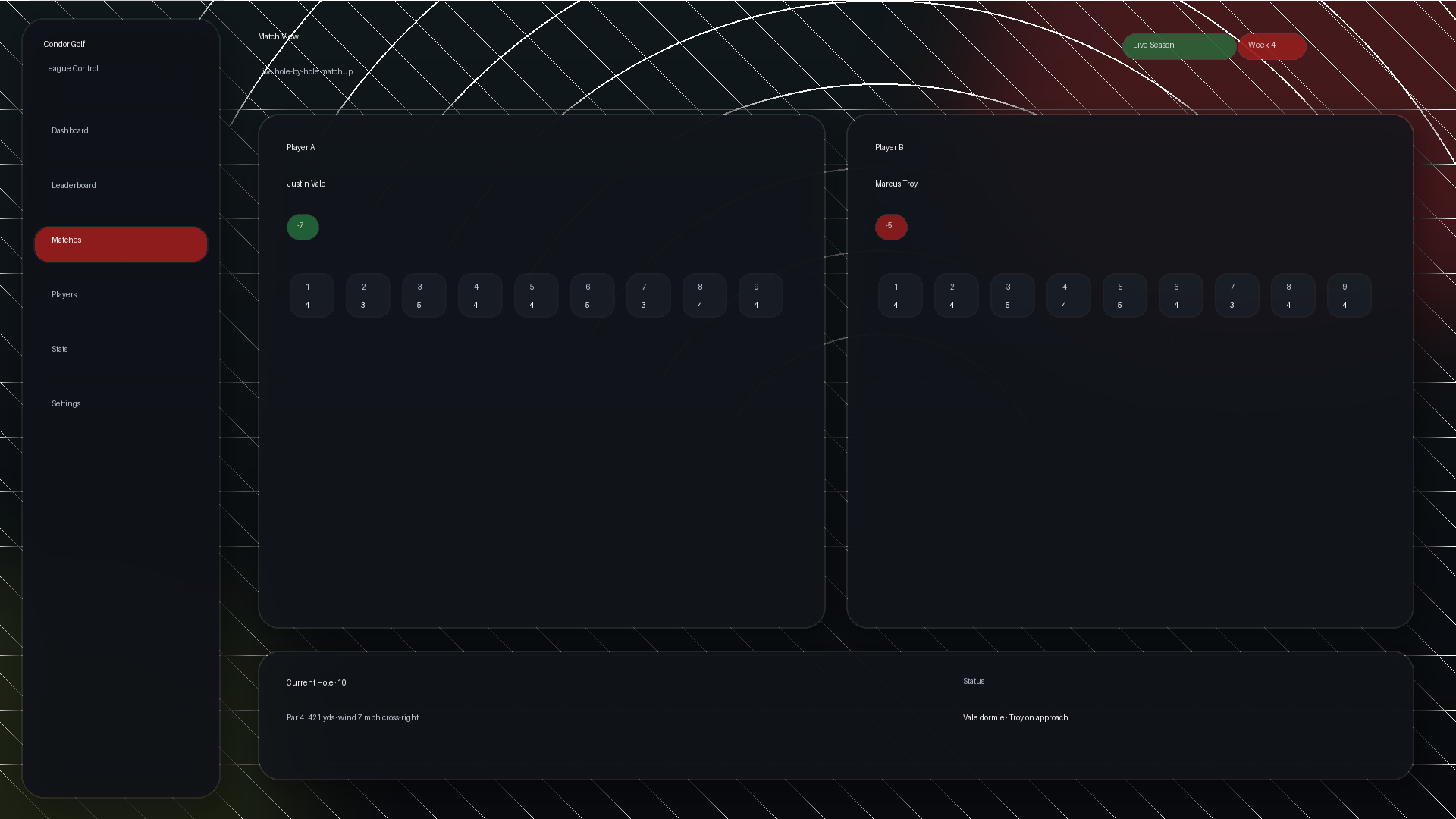Image resolution: width=1456 pixels, height=819 pixels.
Task: Click the Current Hole · 10 heading
Action: coord(316,683)
